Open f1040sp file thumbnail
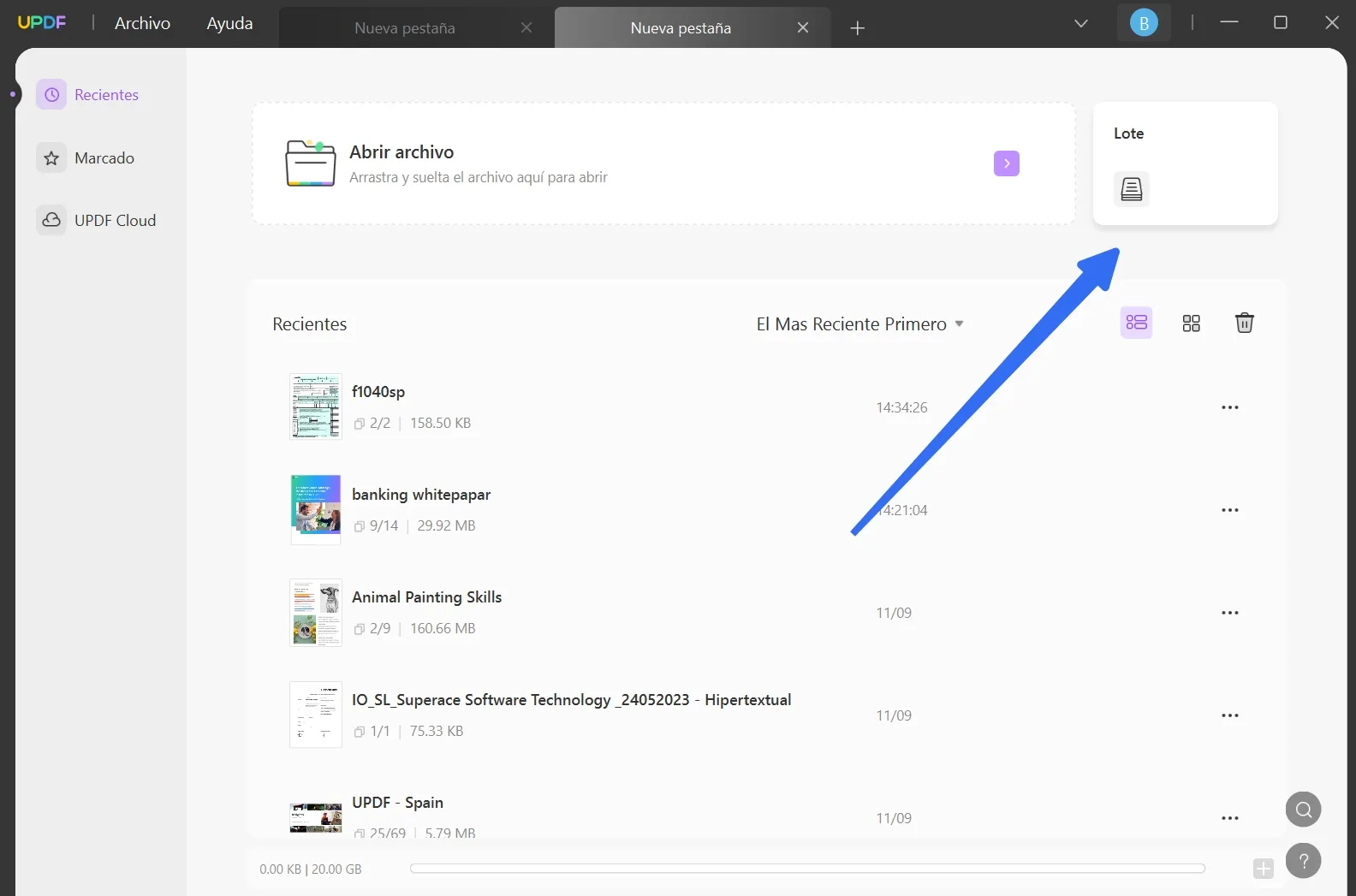Screen dimensions: 1356x896 click(x=316, y=406)
